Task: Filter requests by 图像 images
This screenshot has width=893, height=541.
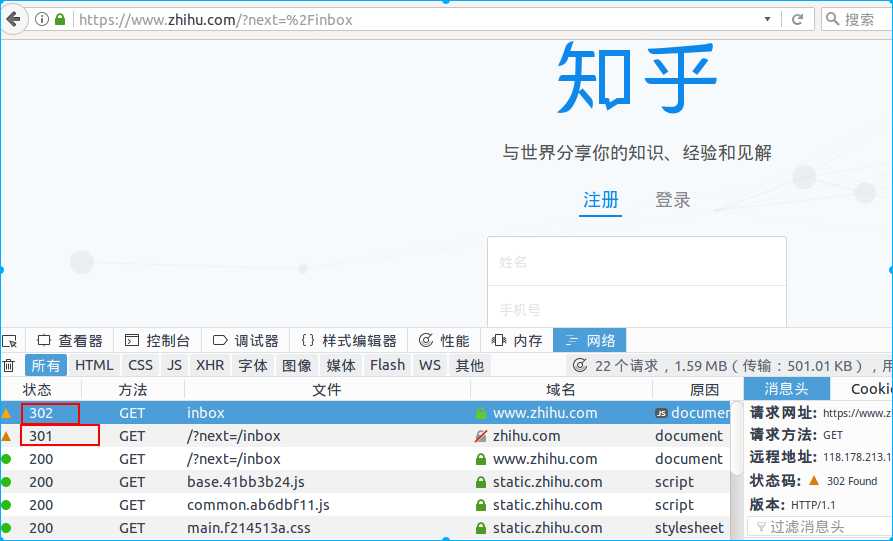Action: coord(297,366)
